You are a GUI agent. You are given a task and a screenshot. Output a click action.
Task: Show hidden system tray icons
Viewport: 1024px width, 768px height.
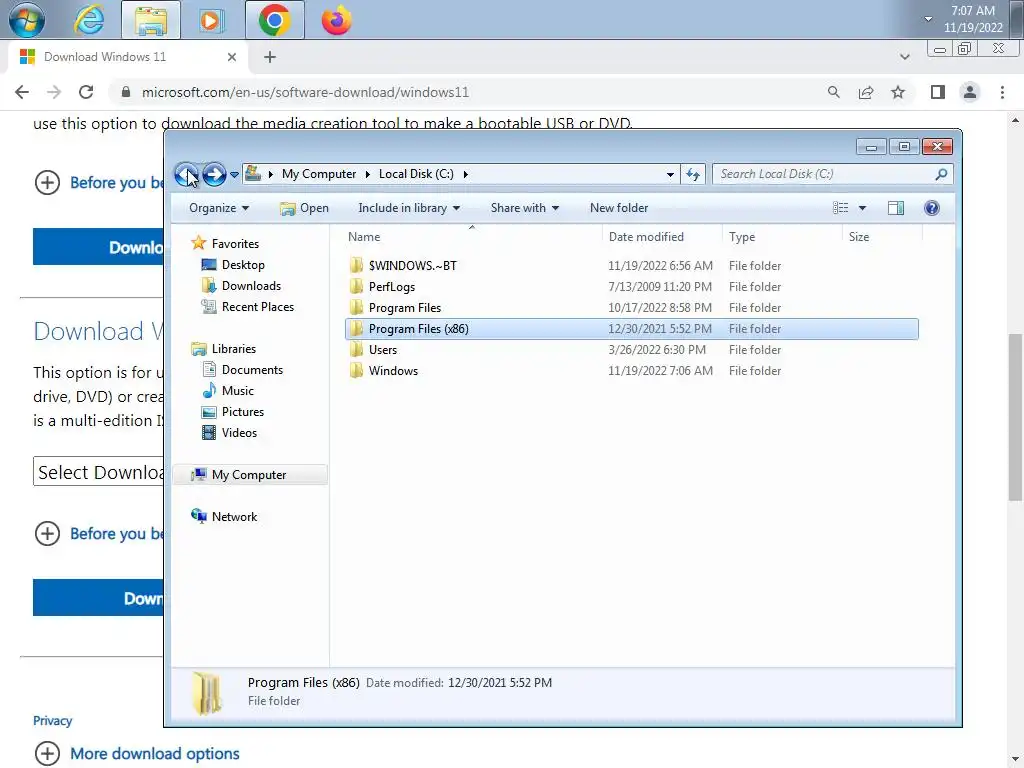coord(928,19)
